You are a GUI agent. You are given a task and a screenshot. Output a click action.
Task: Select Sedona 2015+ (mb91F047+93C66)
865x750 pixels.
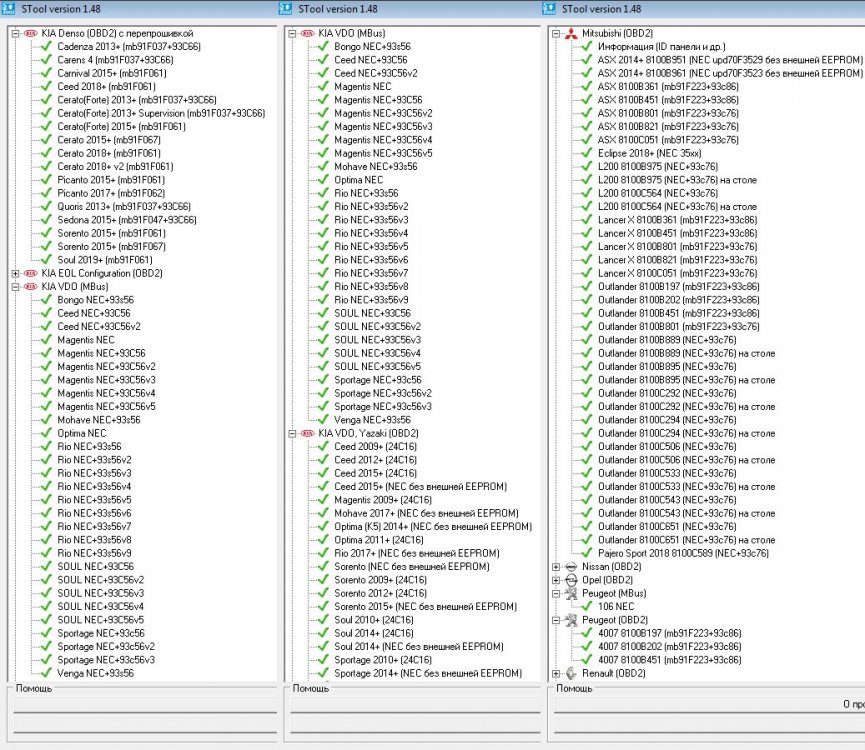[x=127, y=219]
